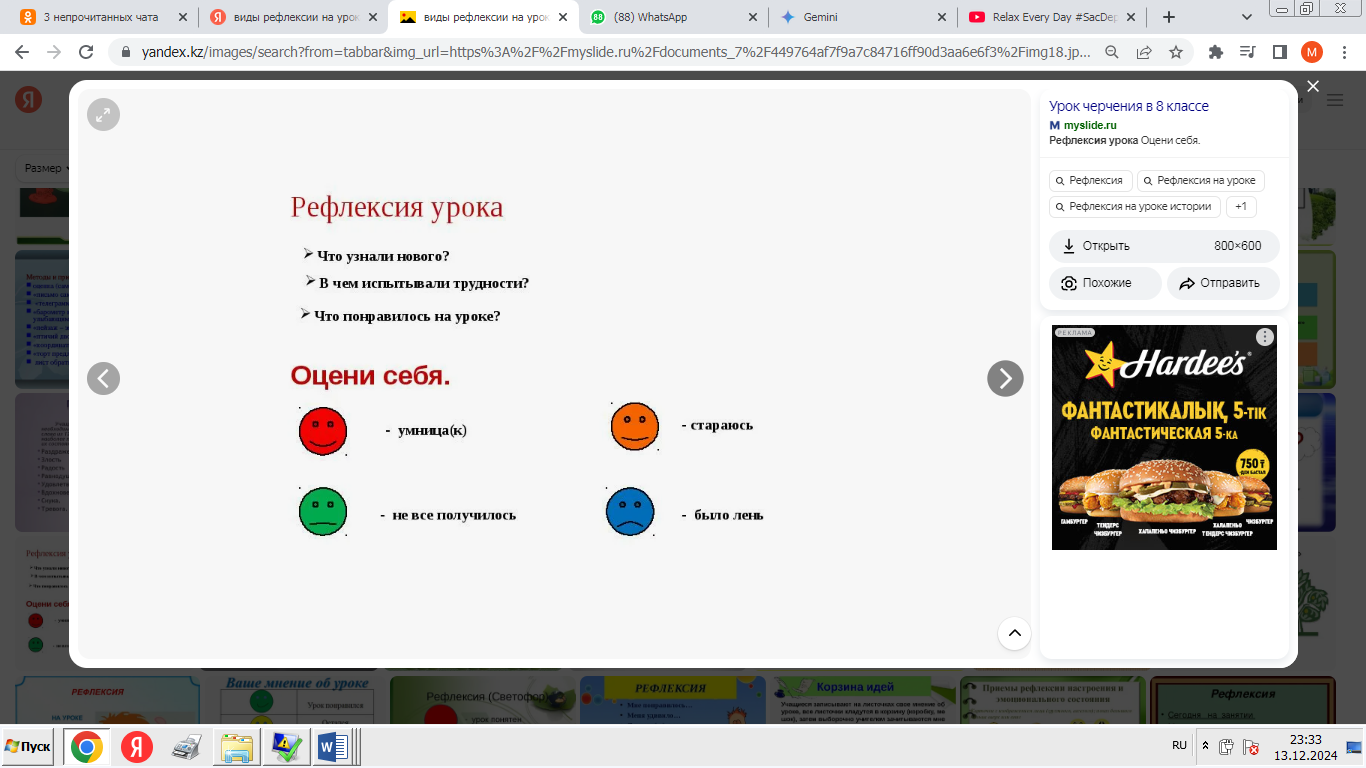The image size is (1366, 768).
Task: Select the 'Рефлексия на уроке истории' tag chip
Action: (x=1135, y=207)
